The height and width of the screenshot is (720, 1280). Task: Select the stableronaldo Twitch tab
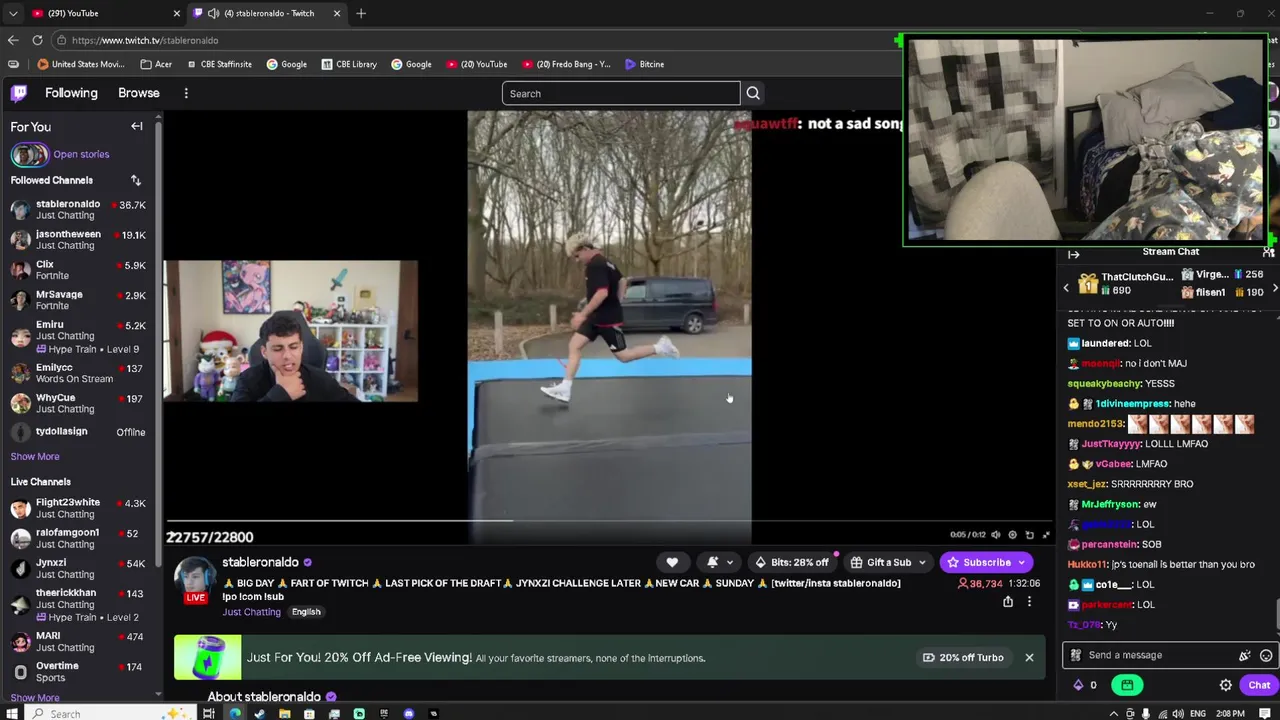coord(267,13)
